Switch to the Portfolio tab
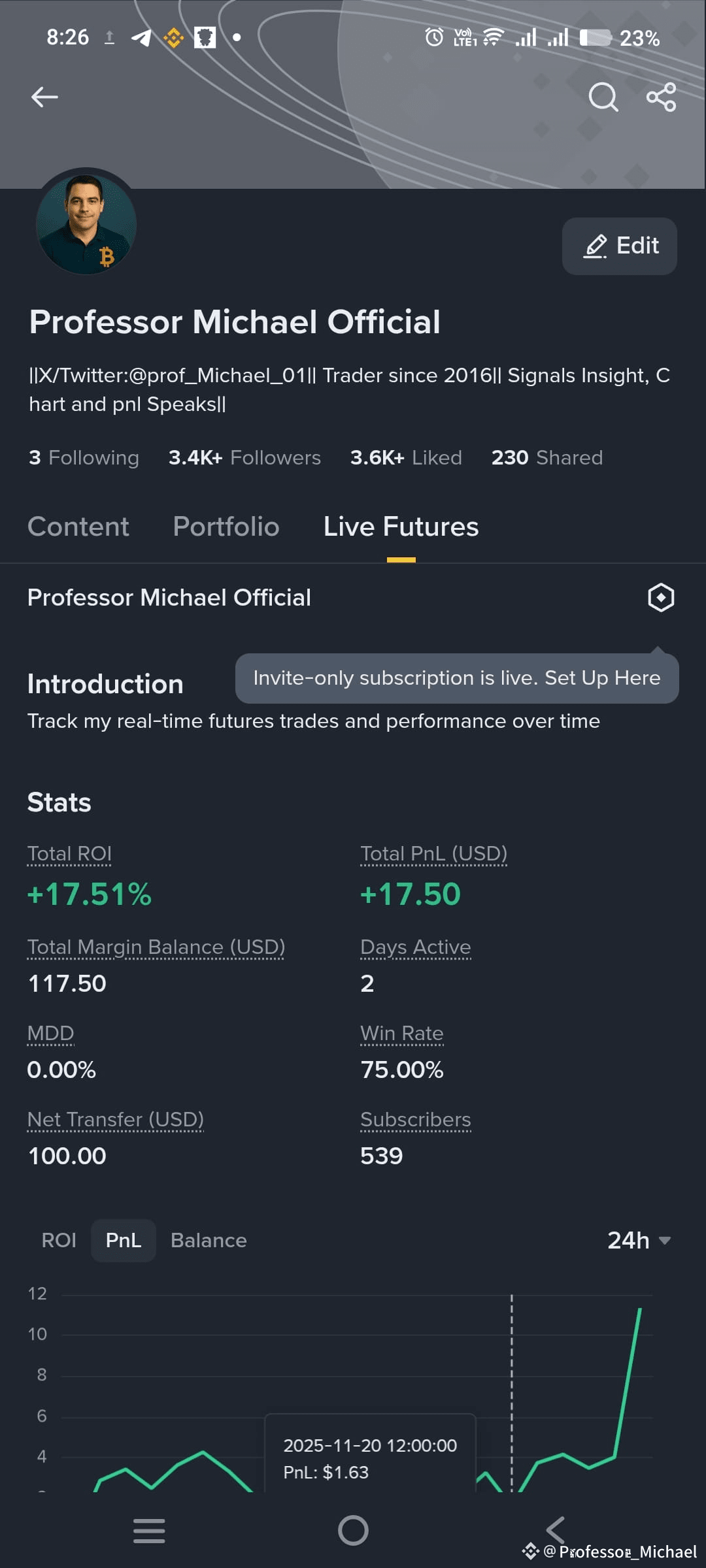This screenshot has width=706, height=1568. pyautogui.click(x=226, y=527)
